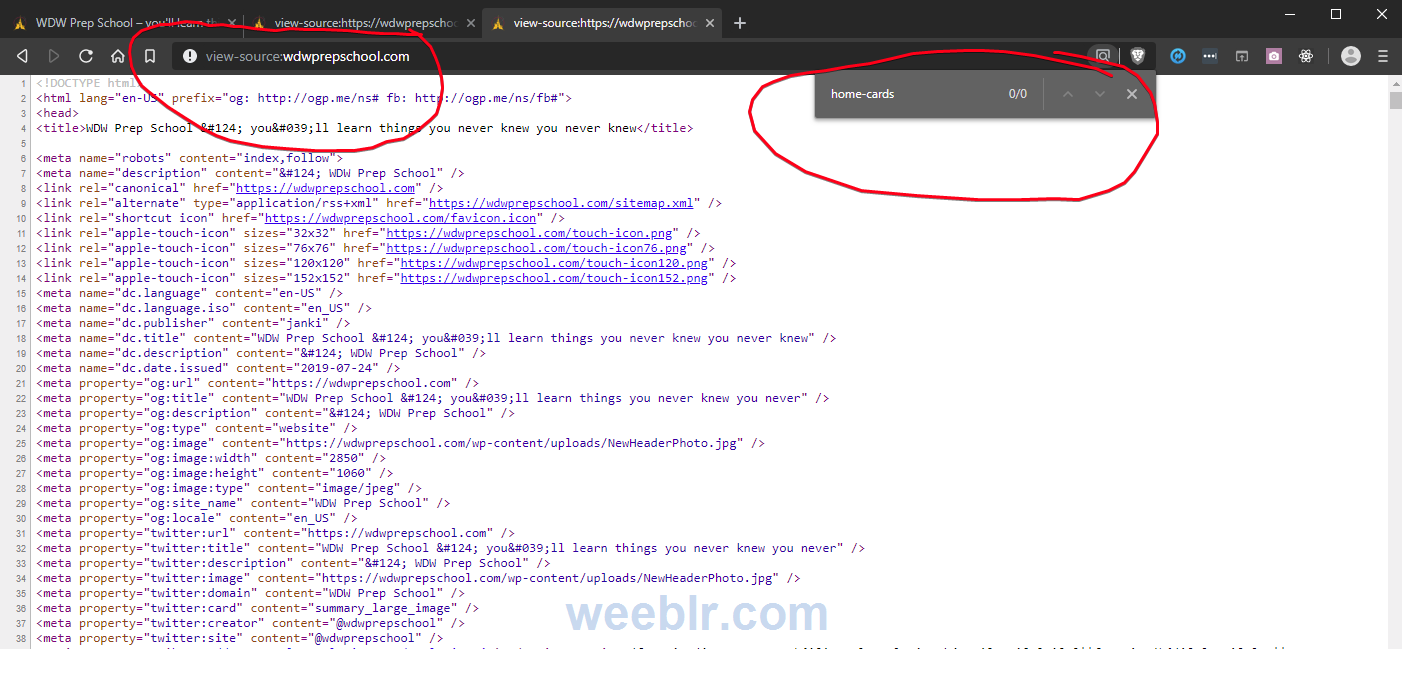Maximize the browser window

[1336, 14]
